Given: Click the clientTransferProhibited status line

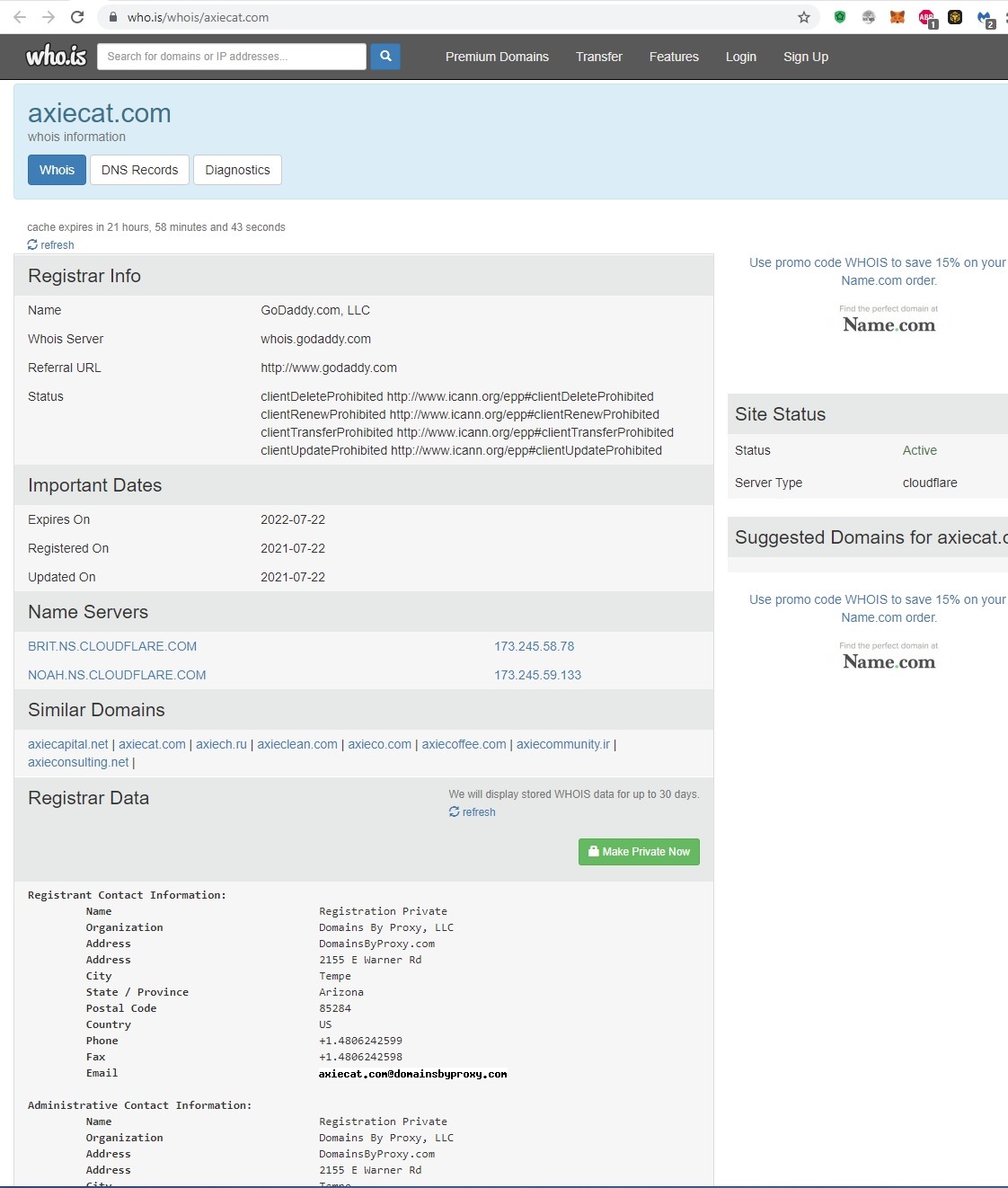Looking at the screenshot, I should point(467,432).
